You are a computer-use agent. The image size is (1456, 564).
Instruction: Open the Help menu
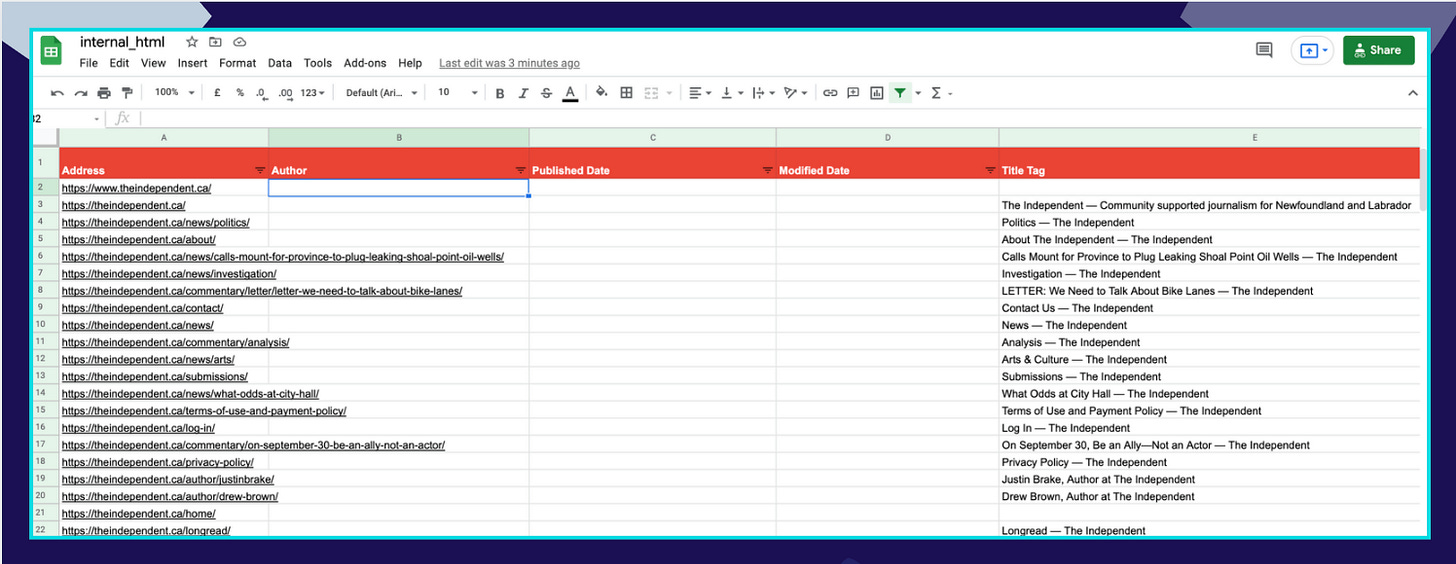click(410, 63)
